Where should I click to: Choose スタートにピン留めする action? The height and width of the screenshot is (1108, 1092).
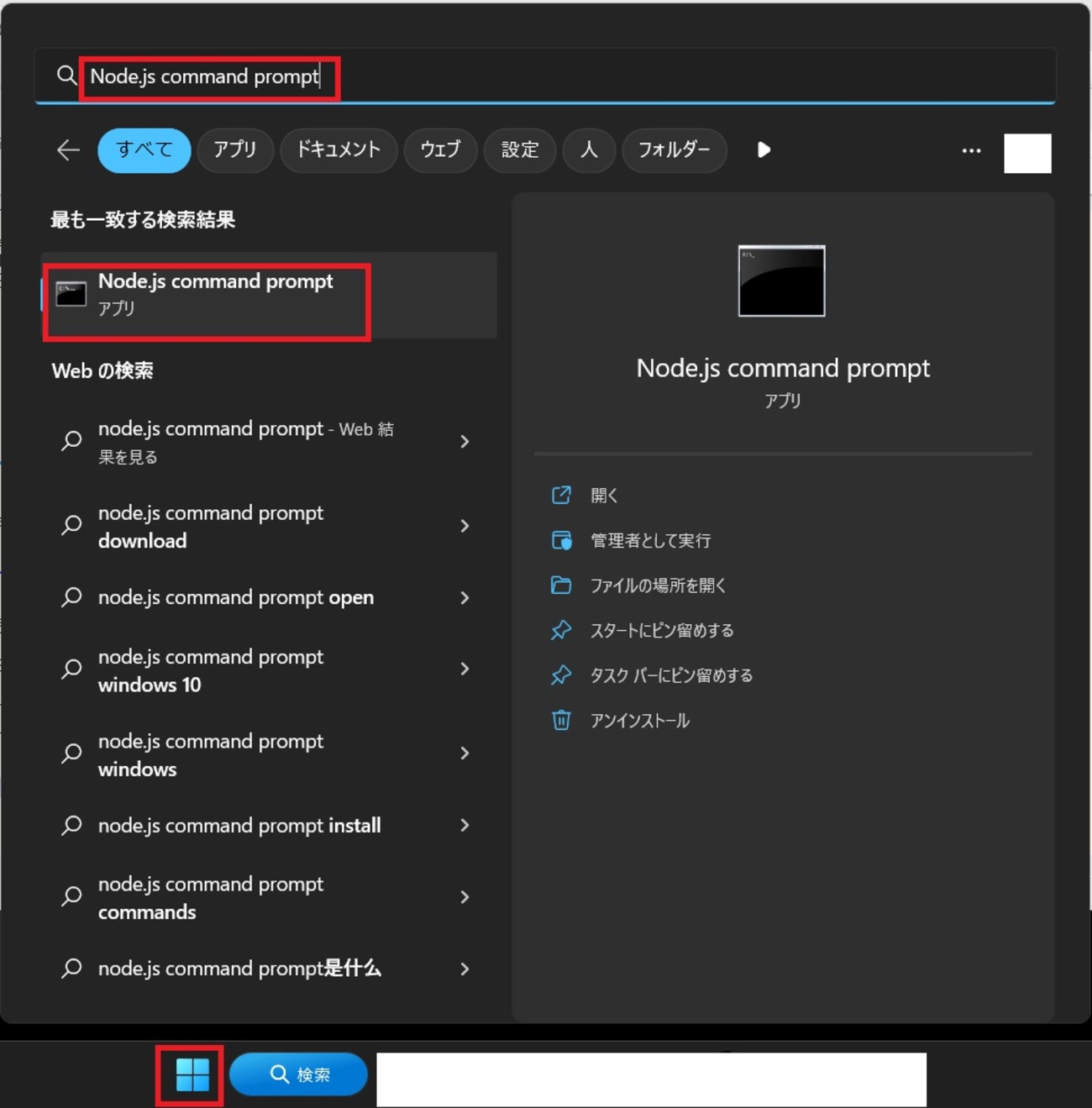662,631
